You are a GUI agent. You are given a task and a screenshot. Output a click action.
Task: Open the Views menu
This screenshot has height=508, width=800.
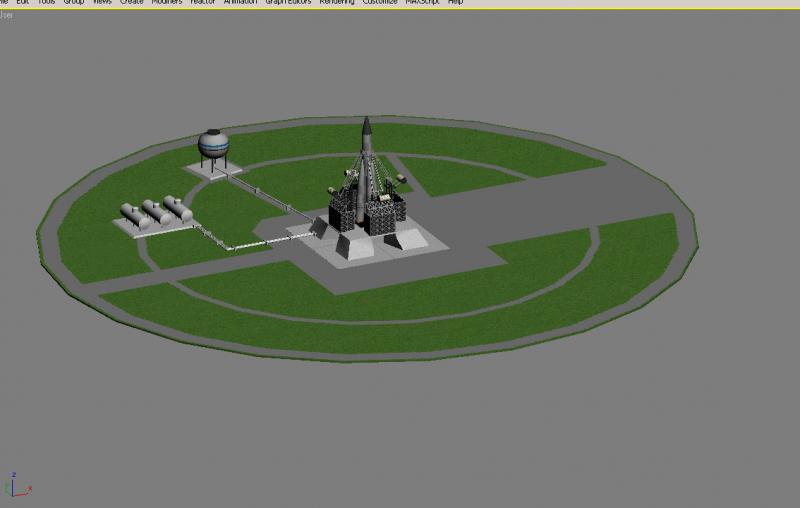coord(102,2)
